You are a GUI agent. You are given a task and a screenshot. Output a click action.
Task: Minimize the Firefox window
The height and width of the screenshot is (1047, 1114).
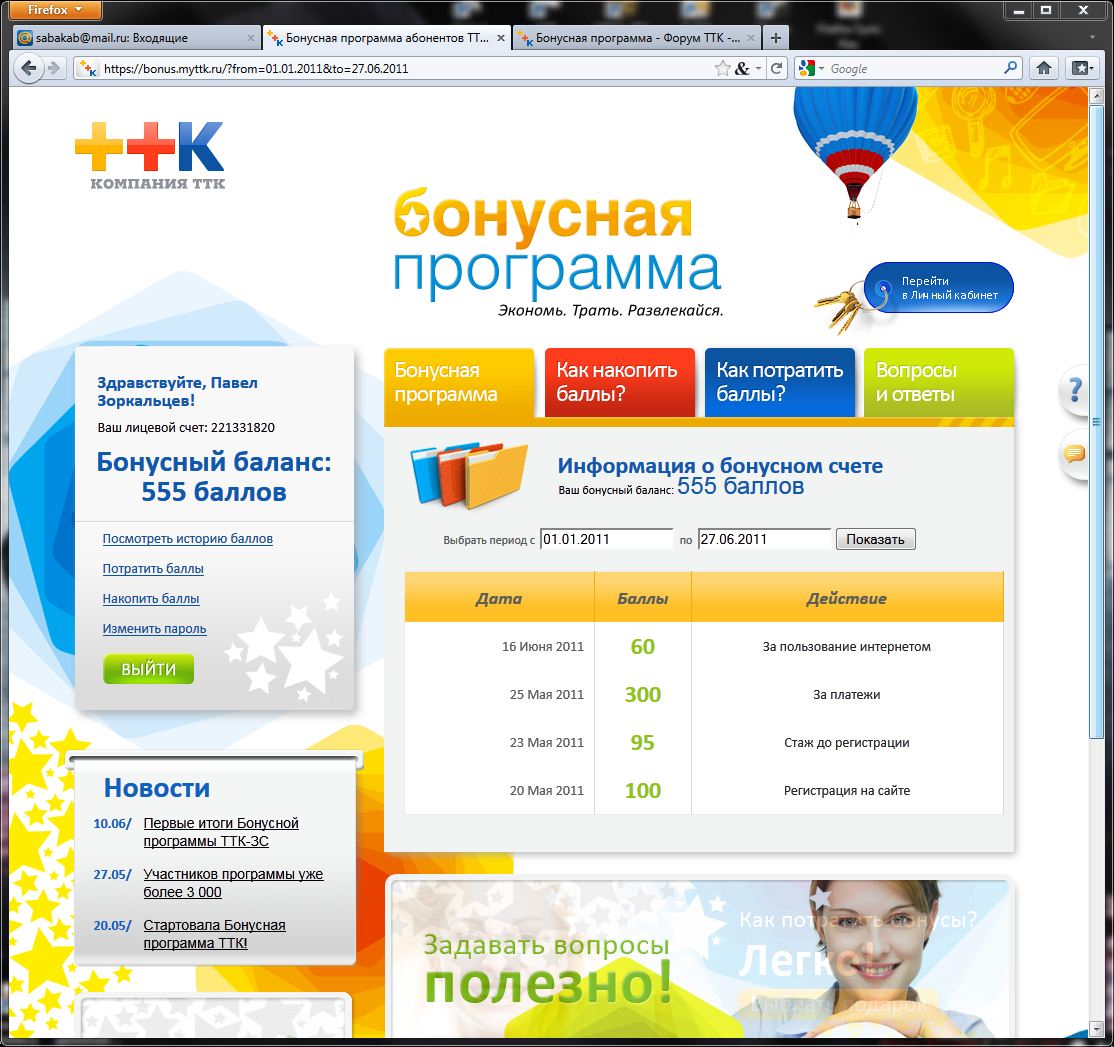[x=1020, y=10]
